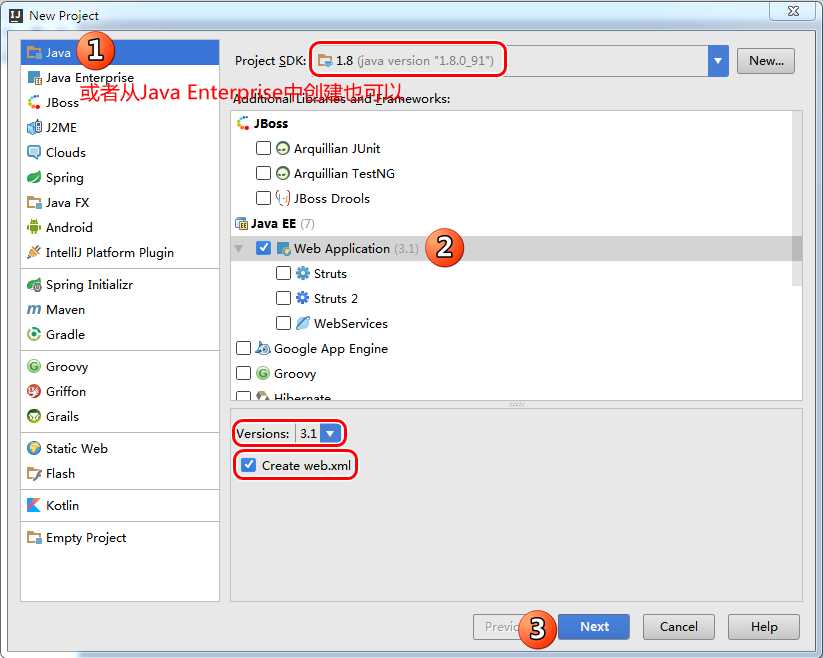Choose the Groovy icon in left list

pyautogui.click(x=34, y=366)
